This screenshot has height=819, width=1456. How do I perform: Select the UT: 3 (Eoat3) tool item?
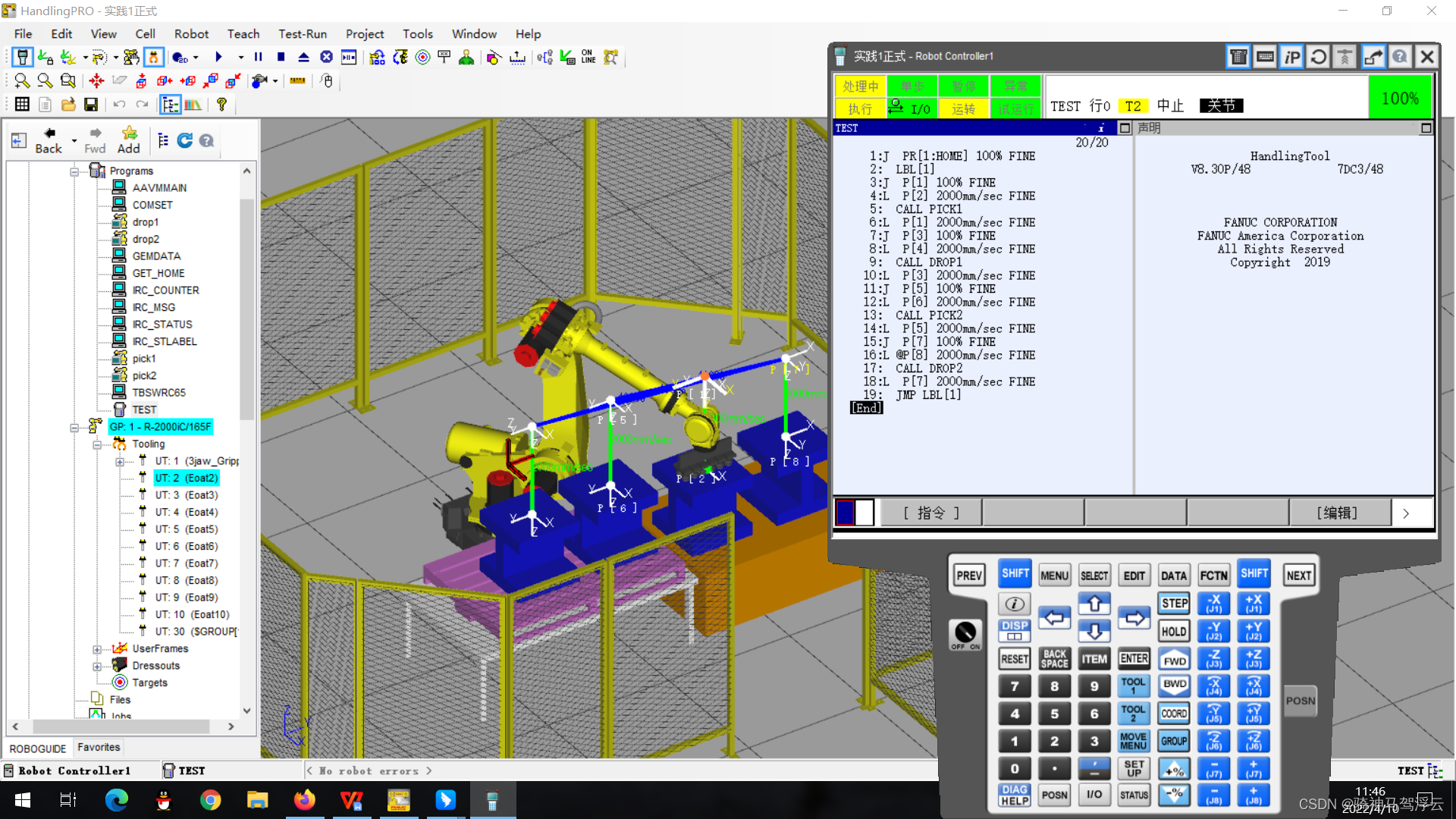[186, 496]
